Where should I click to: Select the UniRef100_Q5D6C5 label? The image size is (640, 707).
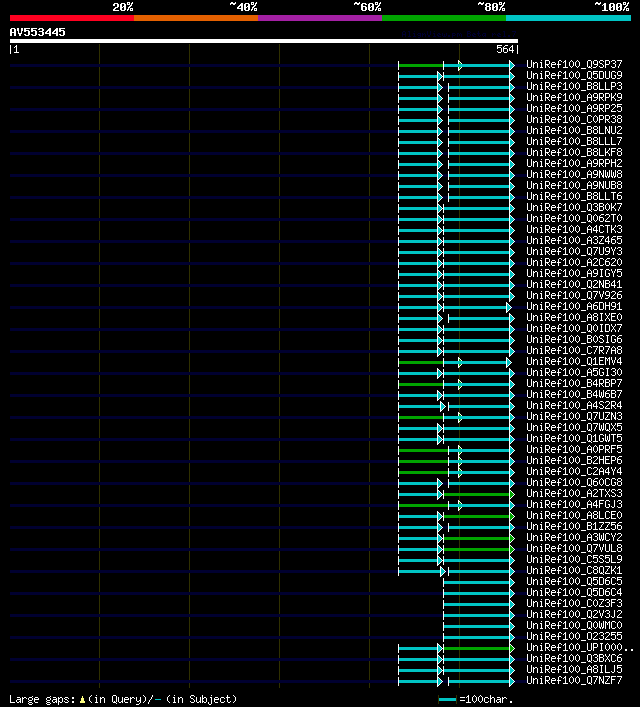pyautogui.click(x=574, y=581)
